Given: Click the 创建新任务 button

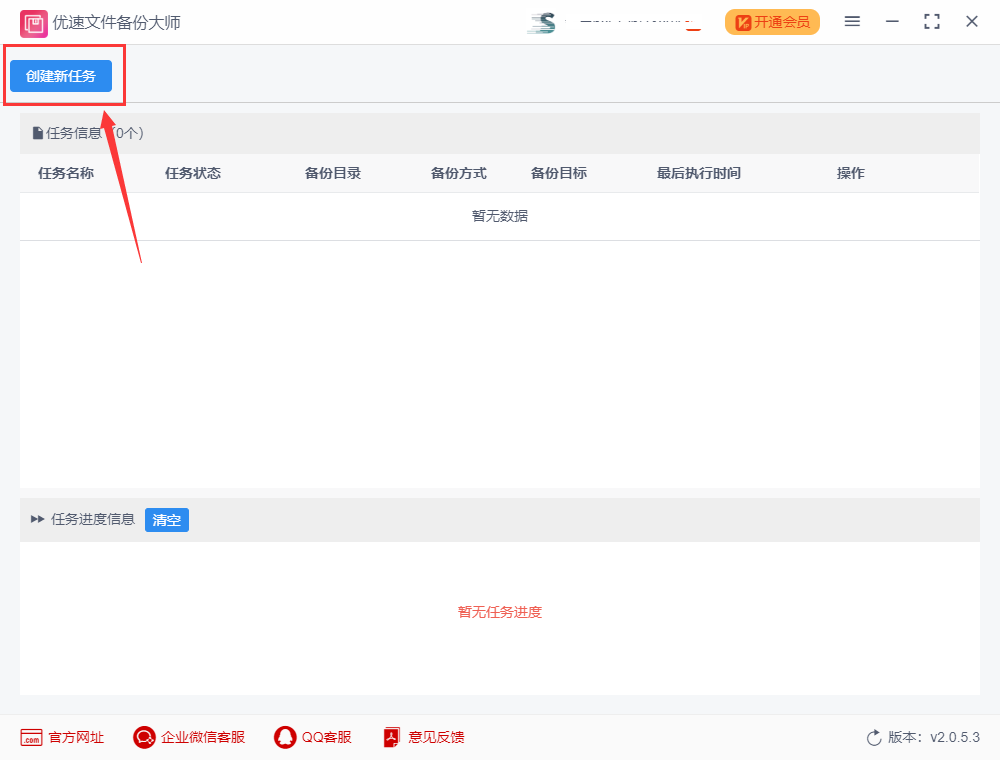Looking at the screenshot, I should point(60,75).
